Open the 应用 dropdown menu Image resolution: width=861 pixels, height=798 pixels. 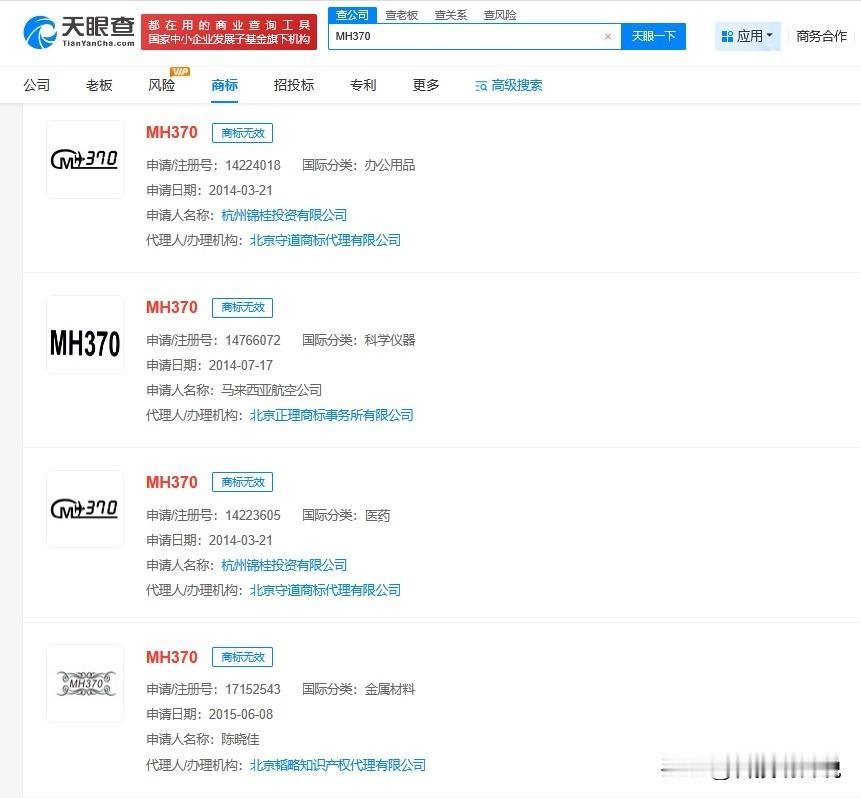[747, 36]
